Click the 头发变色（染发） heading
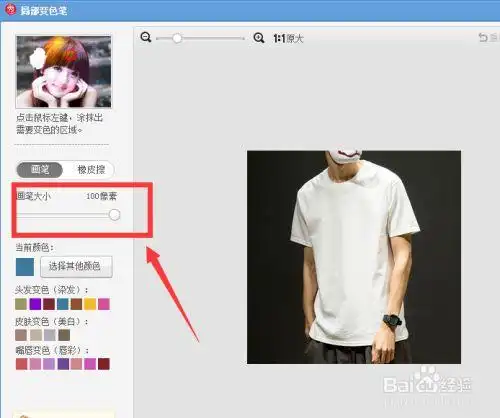The image size is (500, 418). (52, 290)
